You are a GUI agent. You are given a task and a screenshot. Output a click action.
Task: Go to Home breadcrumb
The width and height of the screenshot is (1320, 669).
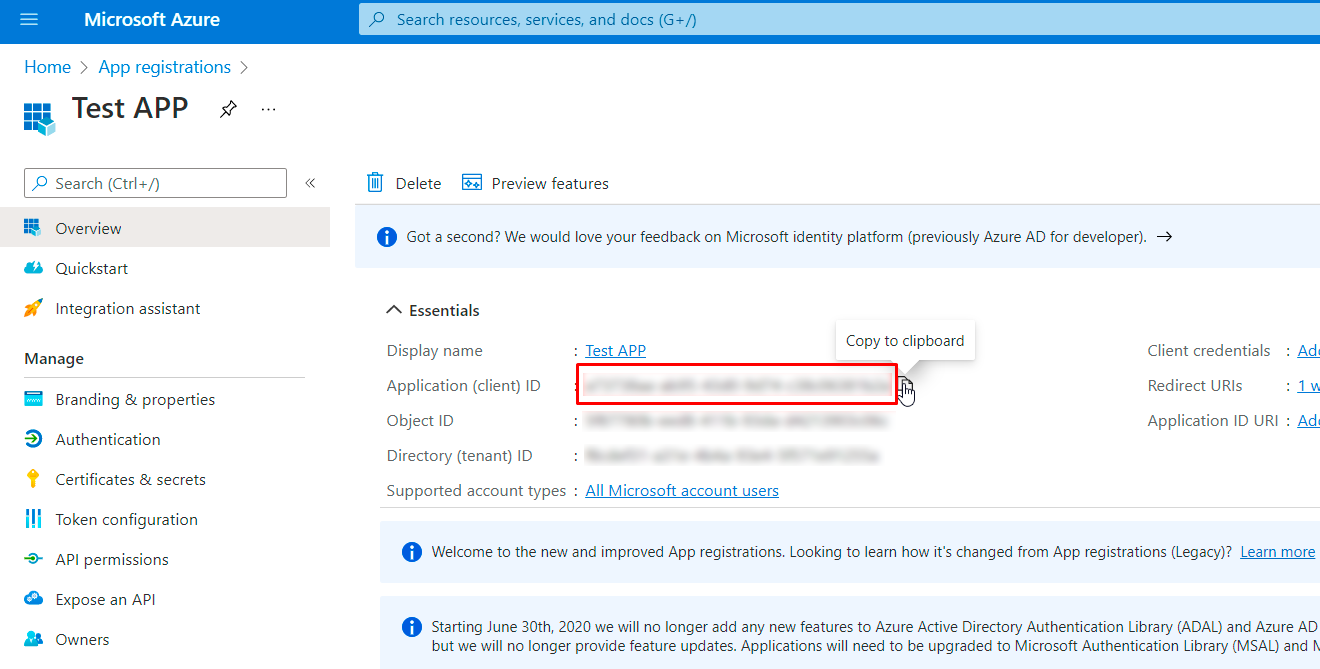coord(47,67)
